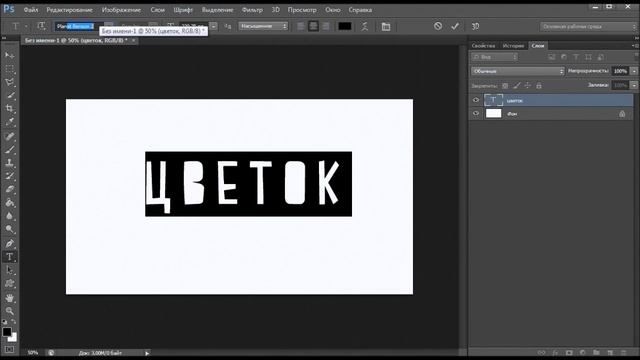The height and width of the screenshot is (360, 640).
Task: Select the Crop tool
Action: point(10,109)
